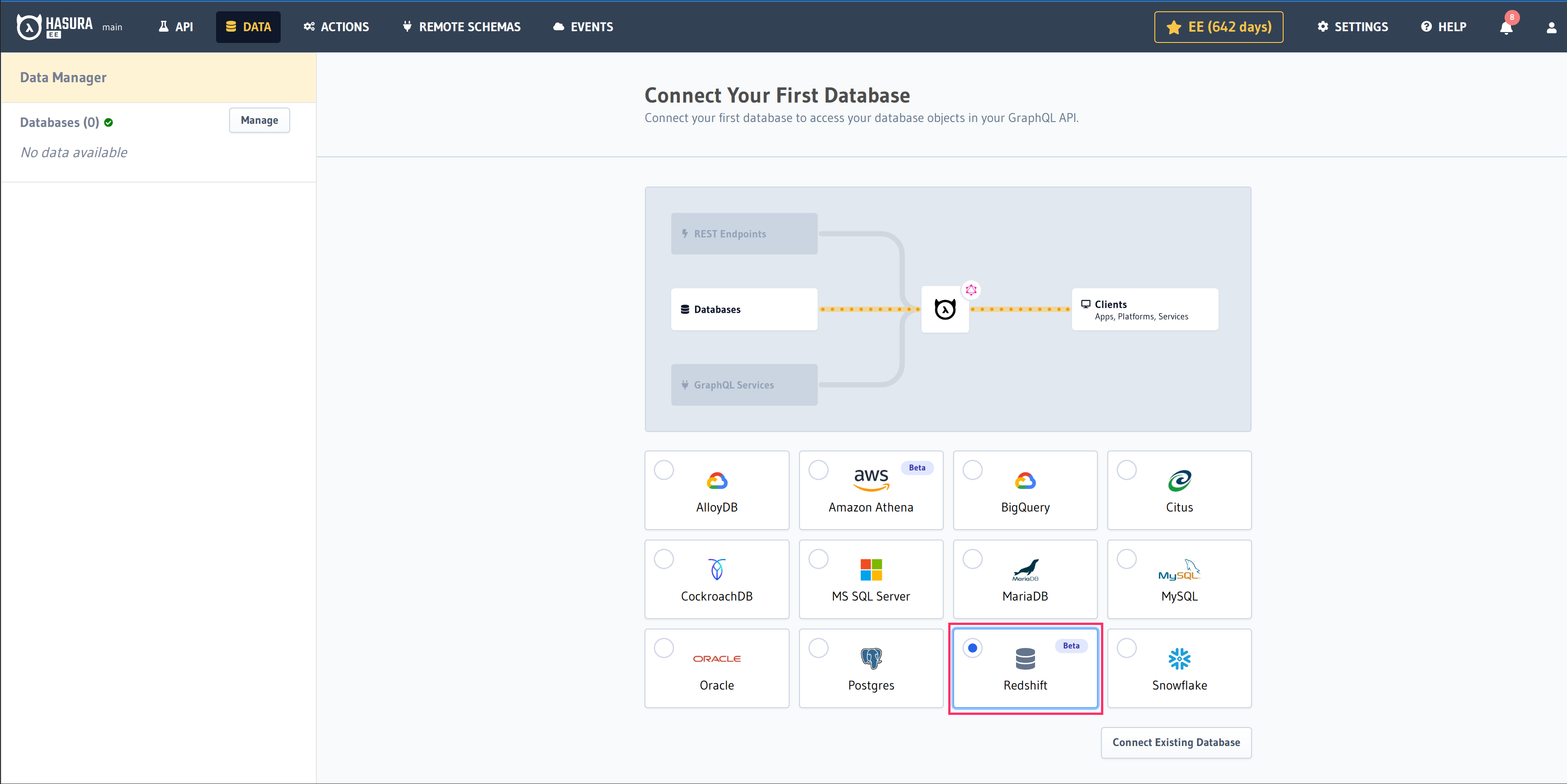This screenshot has width=1567, height=784.
Task: Click the Manage databases button
Action: point(259,121)
